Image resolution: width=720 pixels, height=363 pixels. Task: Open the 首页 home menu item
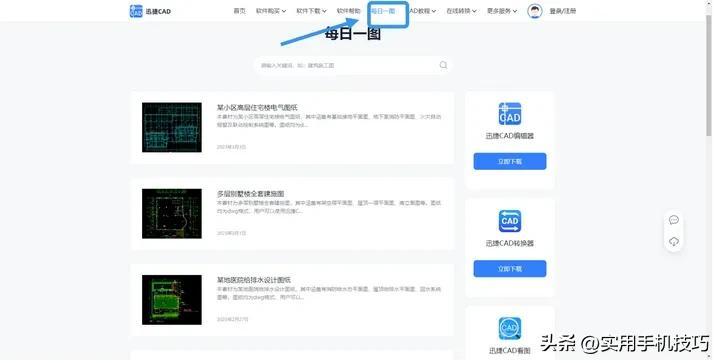point(239,11)
